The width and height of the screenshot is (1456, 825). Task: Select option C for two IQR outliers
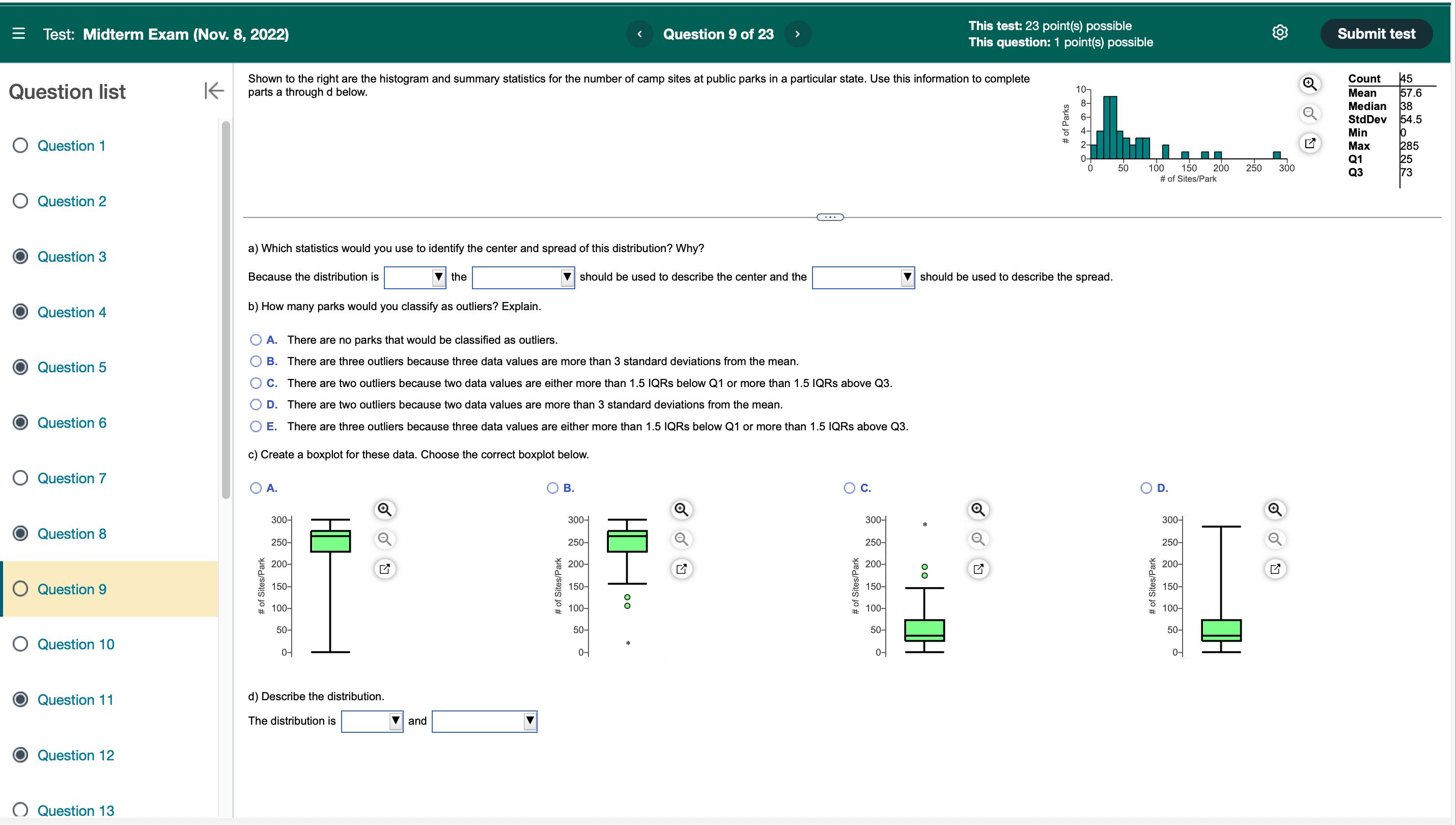(x=256, y=383)
